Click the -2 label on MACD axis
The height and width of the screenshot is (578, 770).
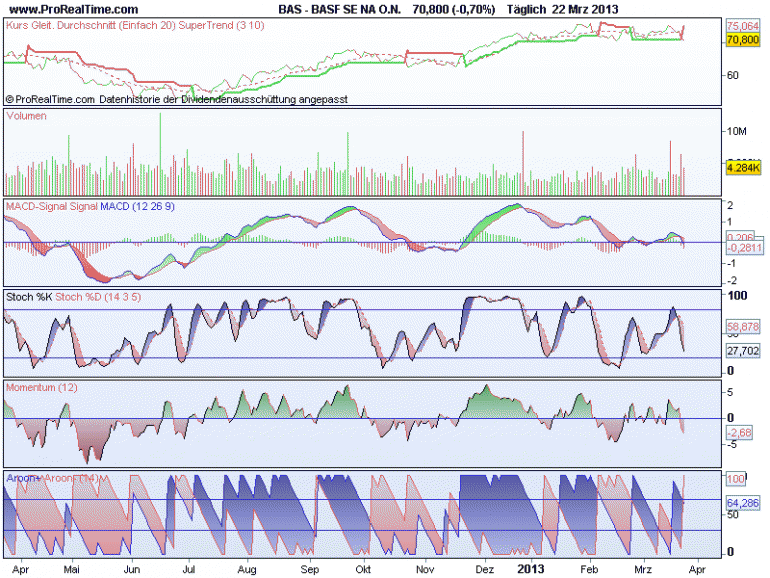pyautogui.click(x=731, y=280)
